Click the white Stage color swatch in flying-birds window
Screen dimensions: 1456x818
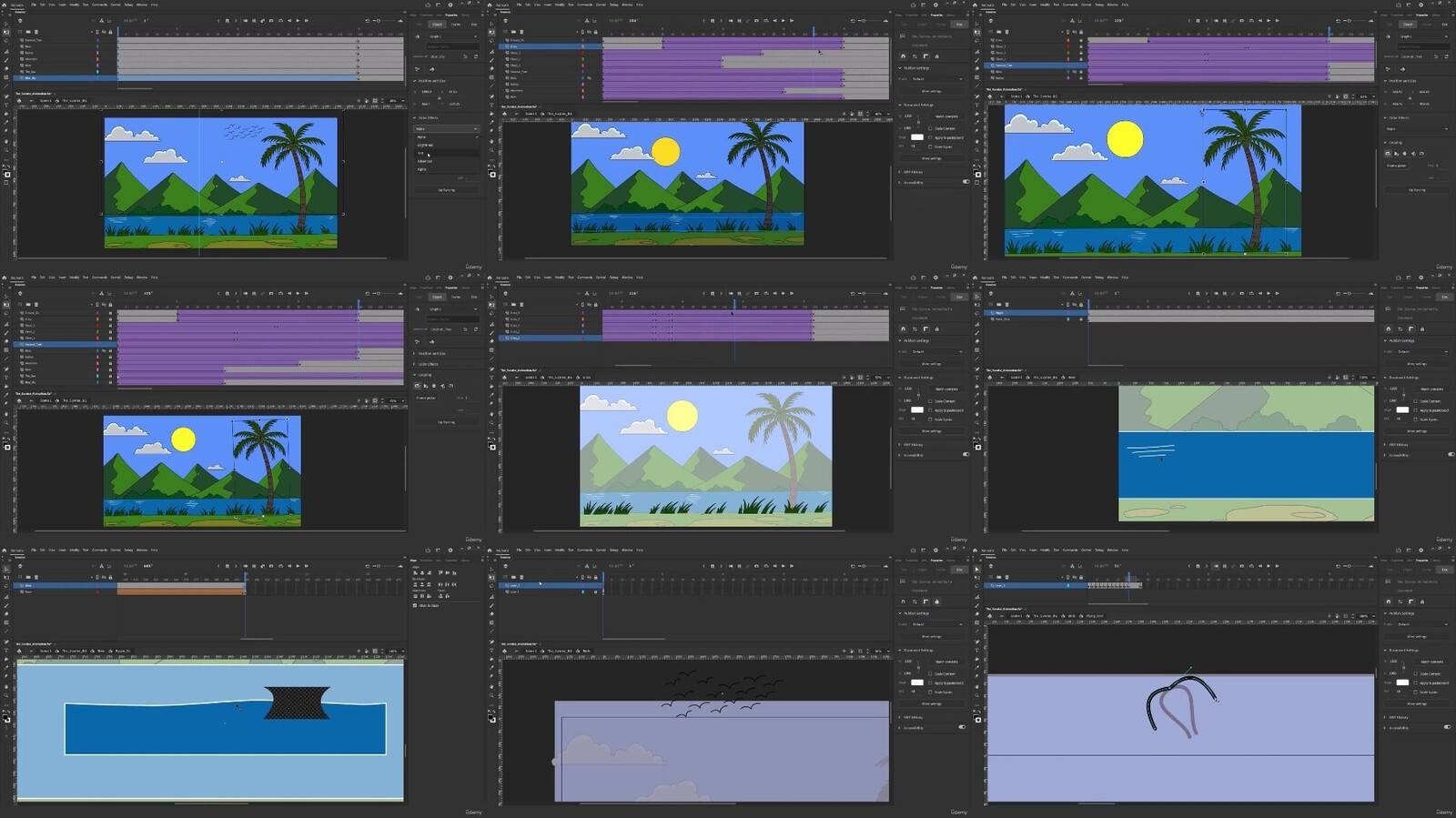917,682
